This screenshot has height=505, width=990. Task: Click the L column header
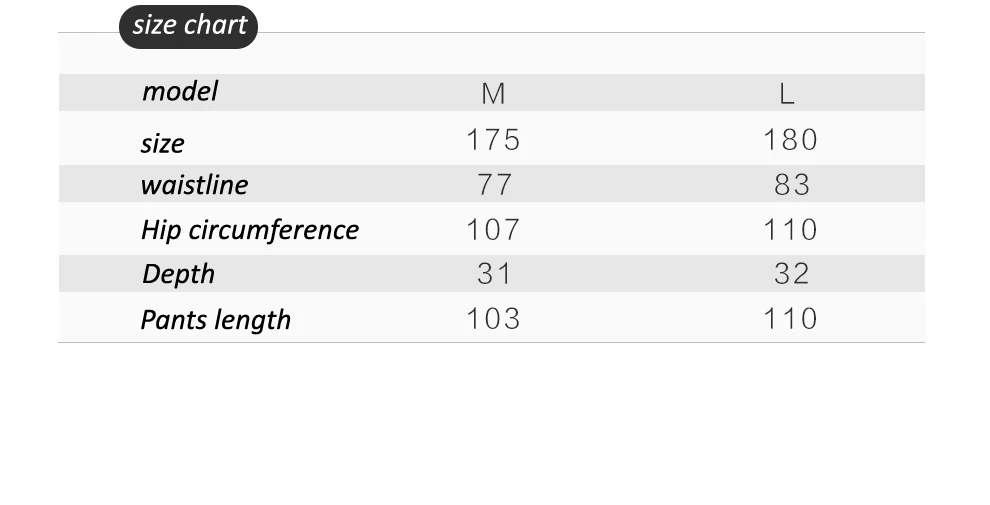(787, 94)
